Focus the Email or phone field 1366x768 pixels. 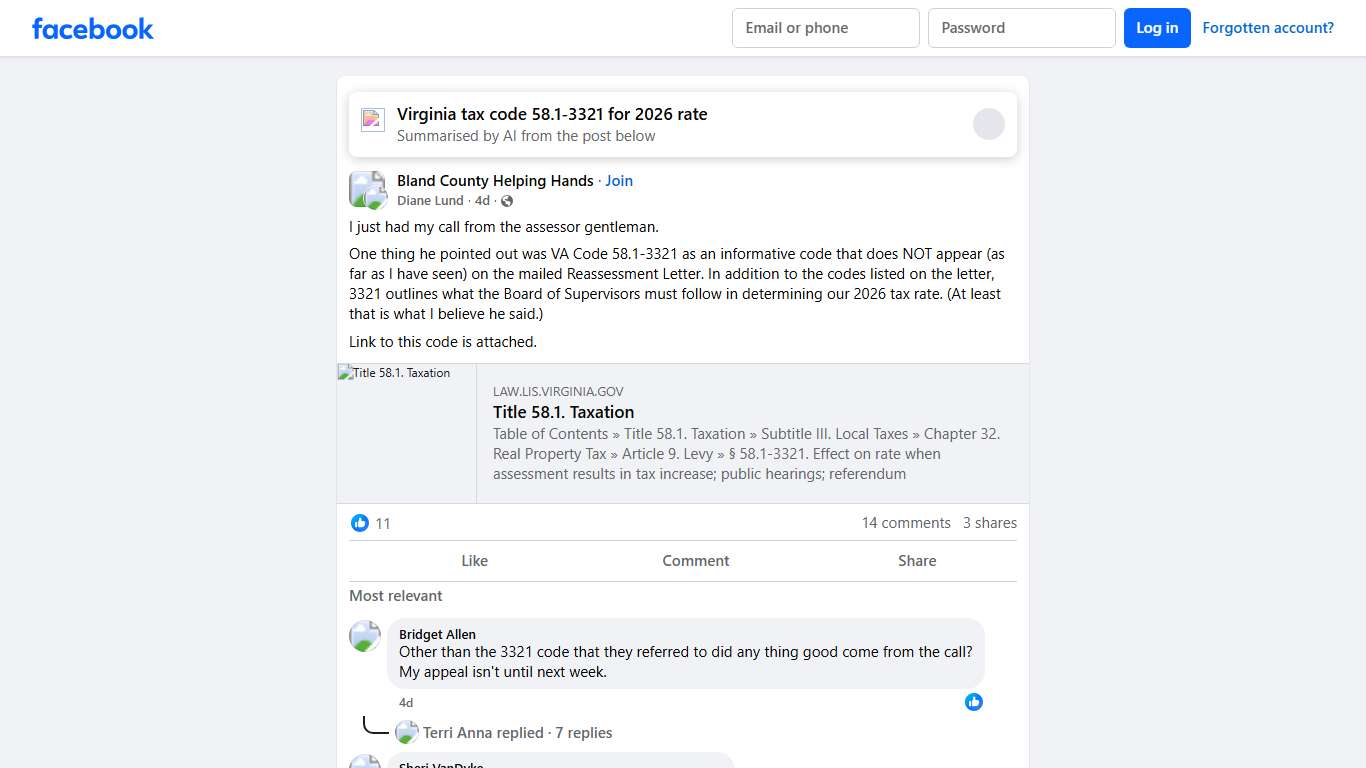point(825,28)
